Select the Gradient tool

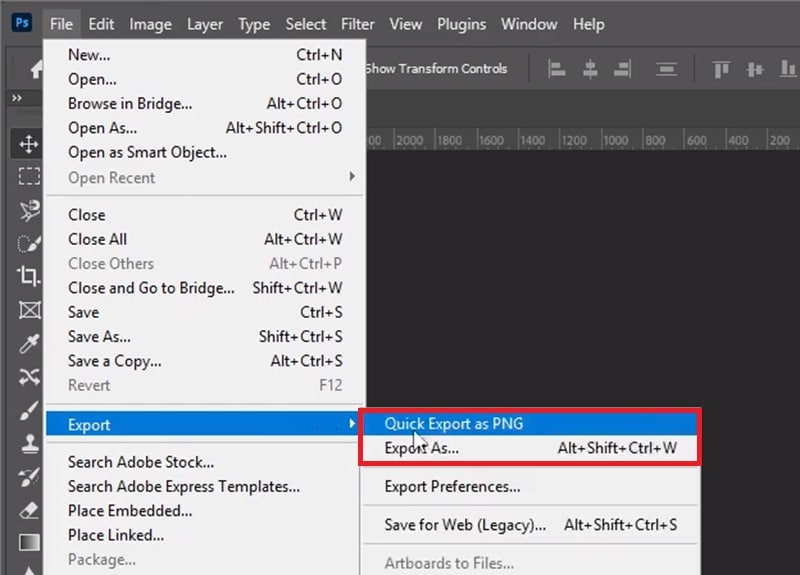tap(29, 542)
